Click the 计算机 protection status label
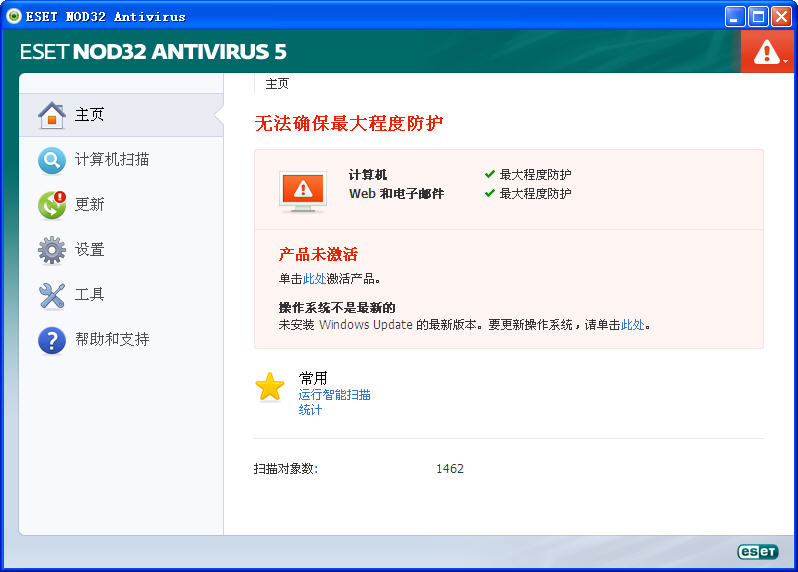Image resolution: width=798 pixels, height=572 pixels. coord(368,175)
